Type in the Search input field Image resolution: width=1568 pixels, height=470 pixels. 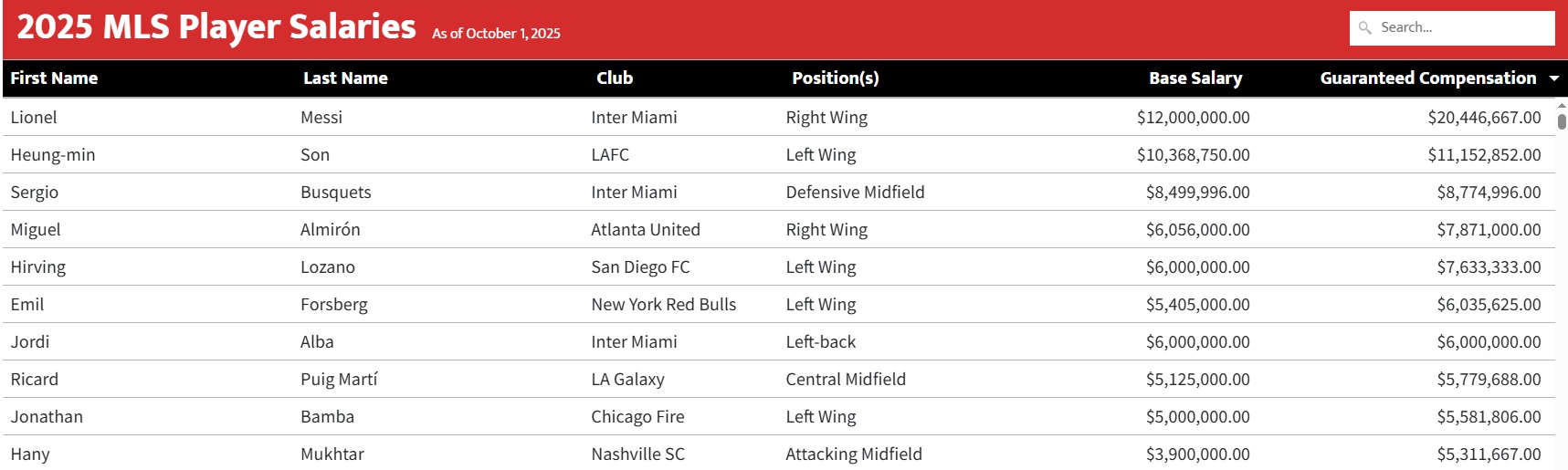click(x=1461, y=28)
